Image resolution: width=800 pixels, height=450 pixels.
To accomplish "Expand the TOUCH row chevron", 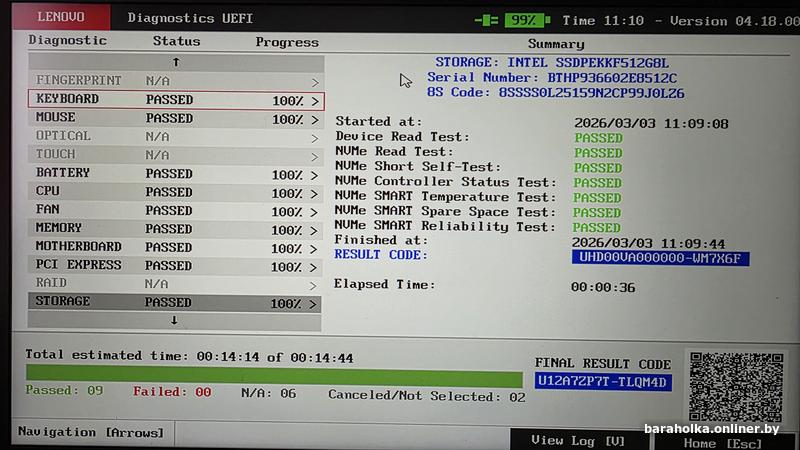I will tap(314, 157).
